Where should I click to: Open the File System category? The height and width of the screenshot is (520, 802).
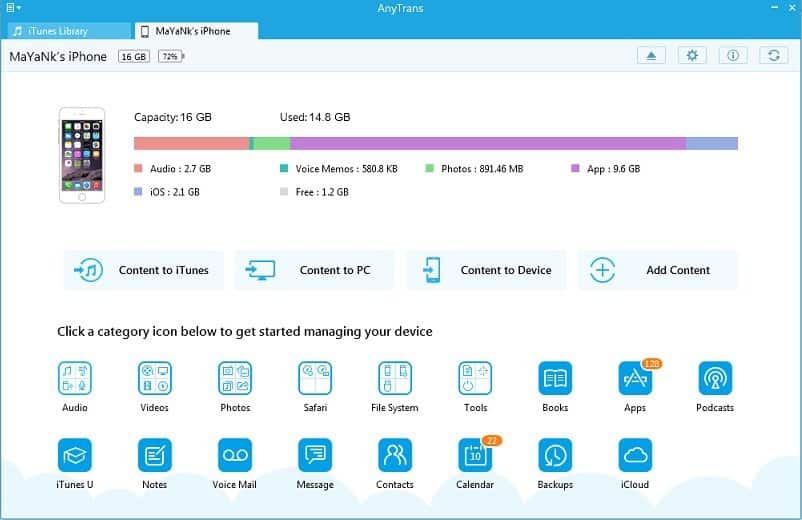395,378
